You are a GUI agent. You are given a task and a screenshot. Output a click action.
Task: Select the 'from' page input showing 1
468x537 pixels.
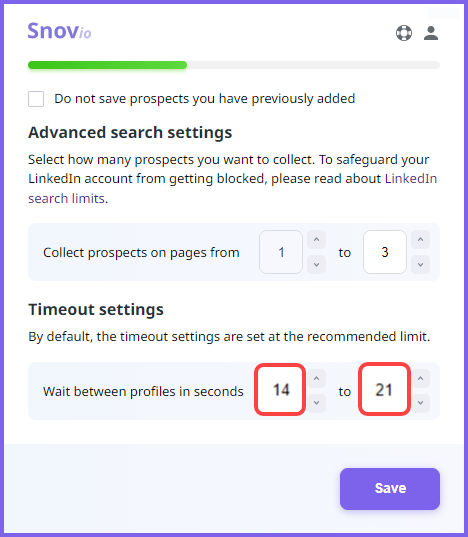(281, 252)
